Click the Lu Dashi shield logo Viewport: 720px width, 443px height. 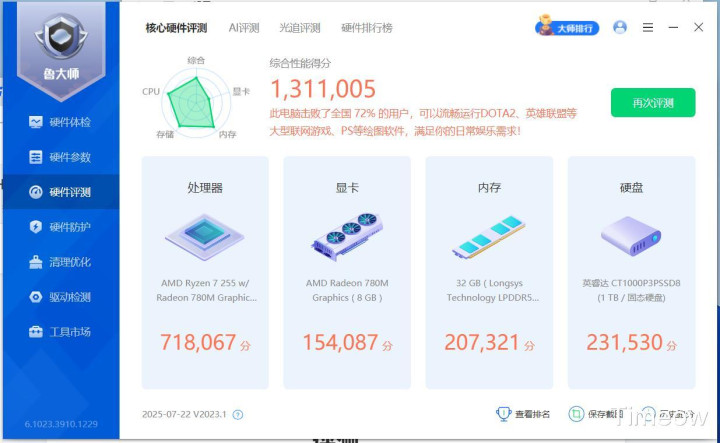(61, 36)
